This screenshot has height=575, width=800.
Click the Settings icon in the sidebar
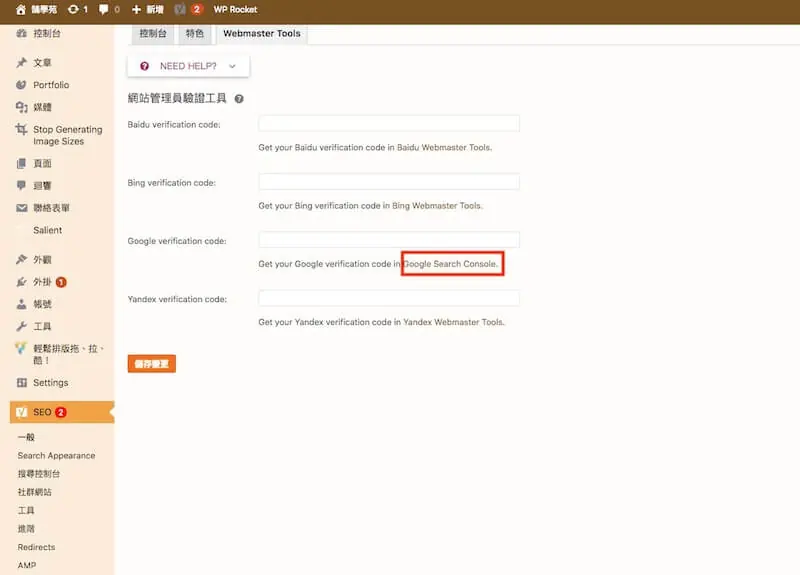coord(21,382)
